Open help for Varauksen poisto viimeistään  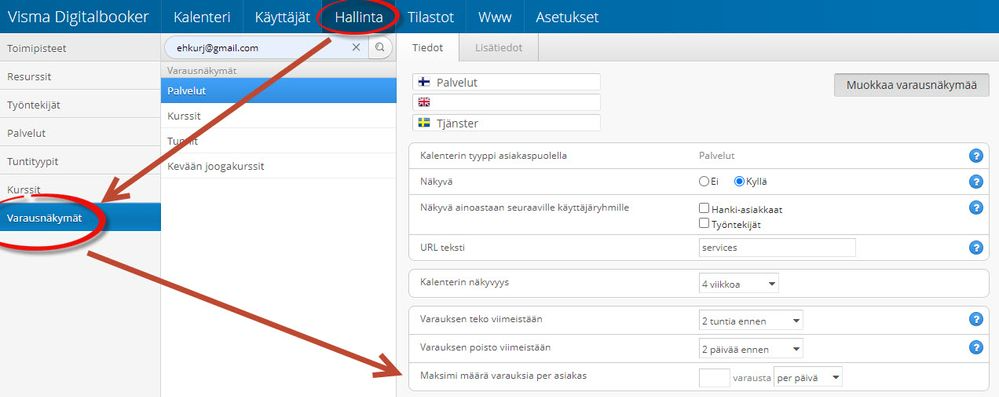point(975,347)
